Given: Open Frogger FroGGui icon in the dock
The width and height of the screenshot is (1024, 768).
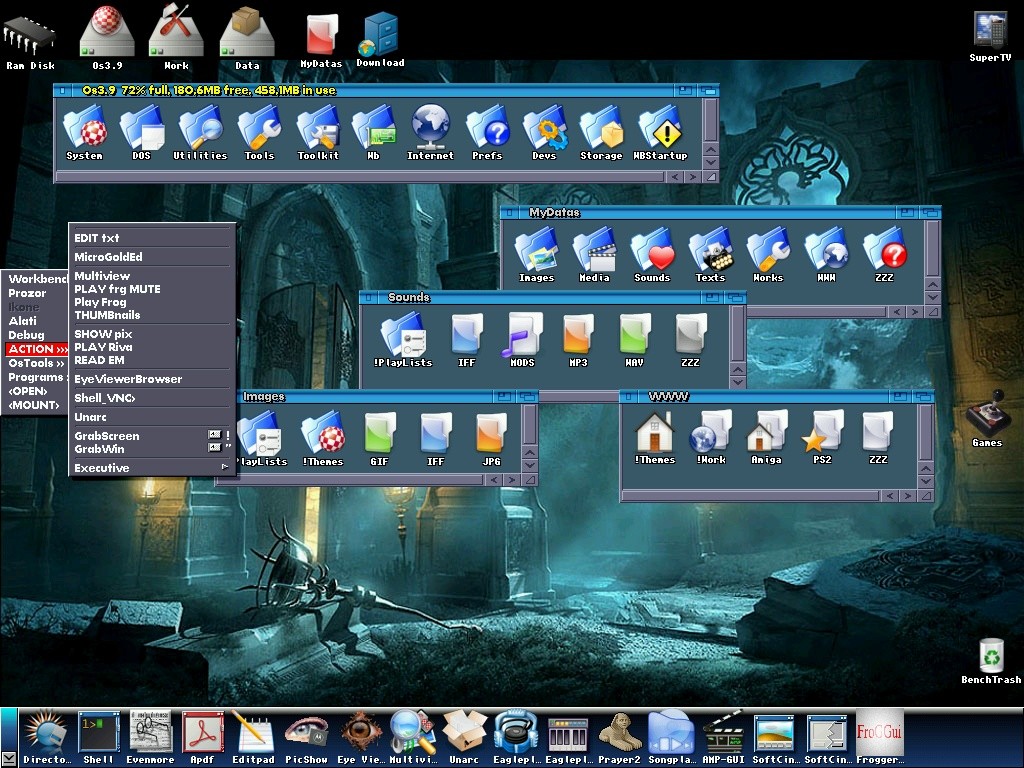Looking at the screenshot, I should (x=880, y=738).
